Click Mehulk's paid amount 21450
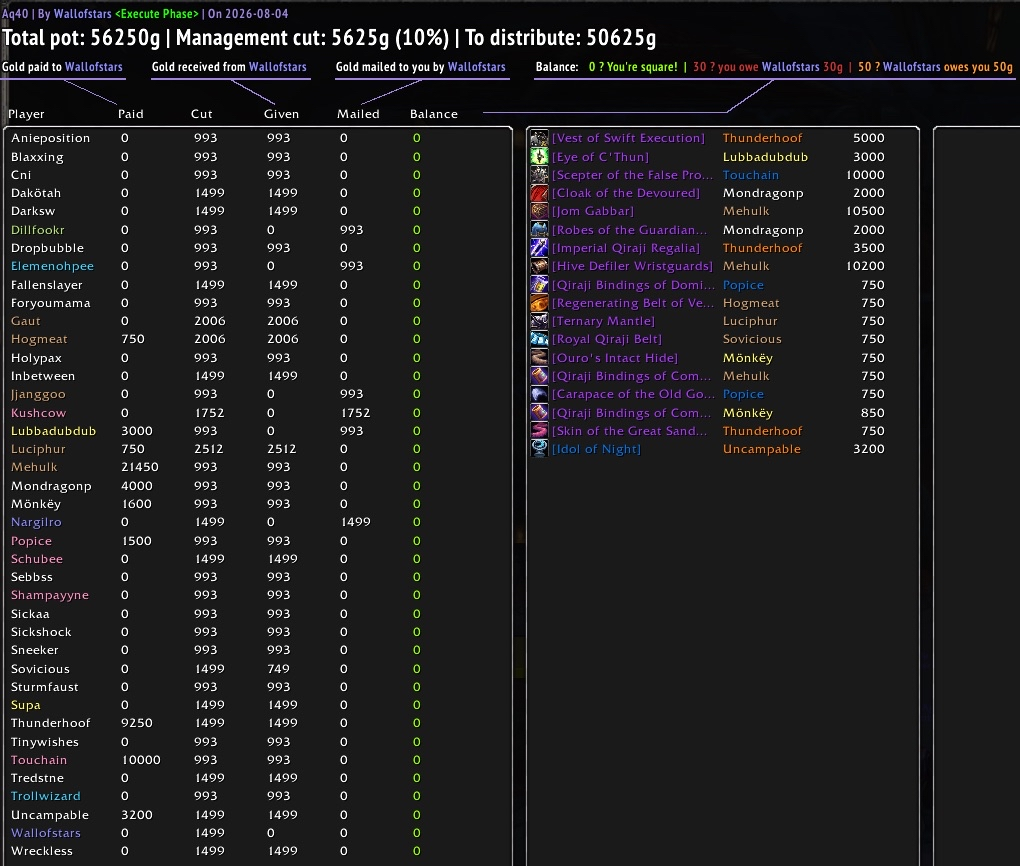Screen dimensions: 1020x866 [140, 467]
